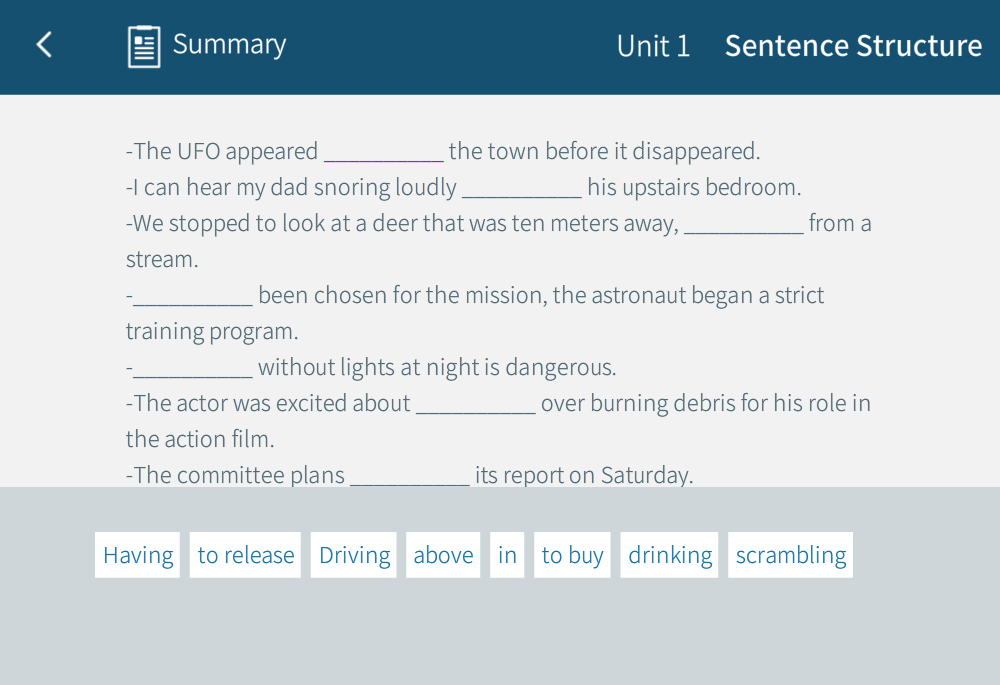The image size is (1000, 685).
Task: Select the blank after 'The committee plans'
Action: click(409, 476)
